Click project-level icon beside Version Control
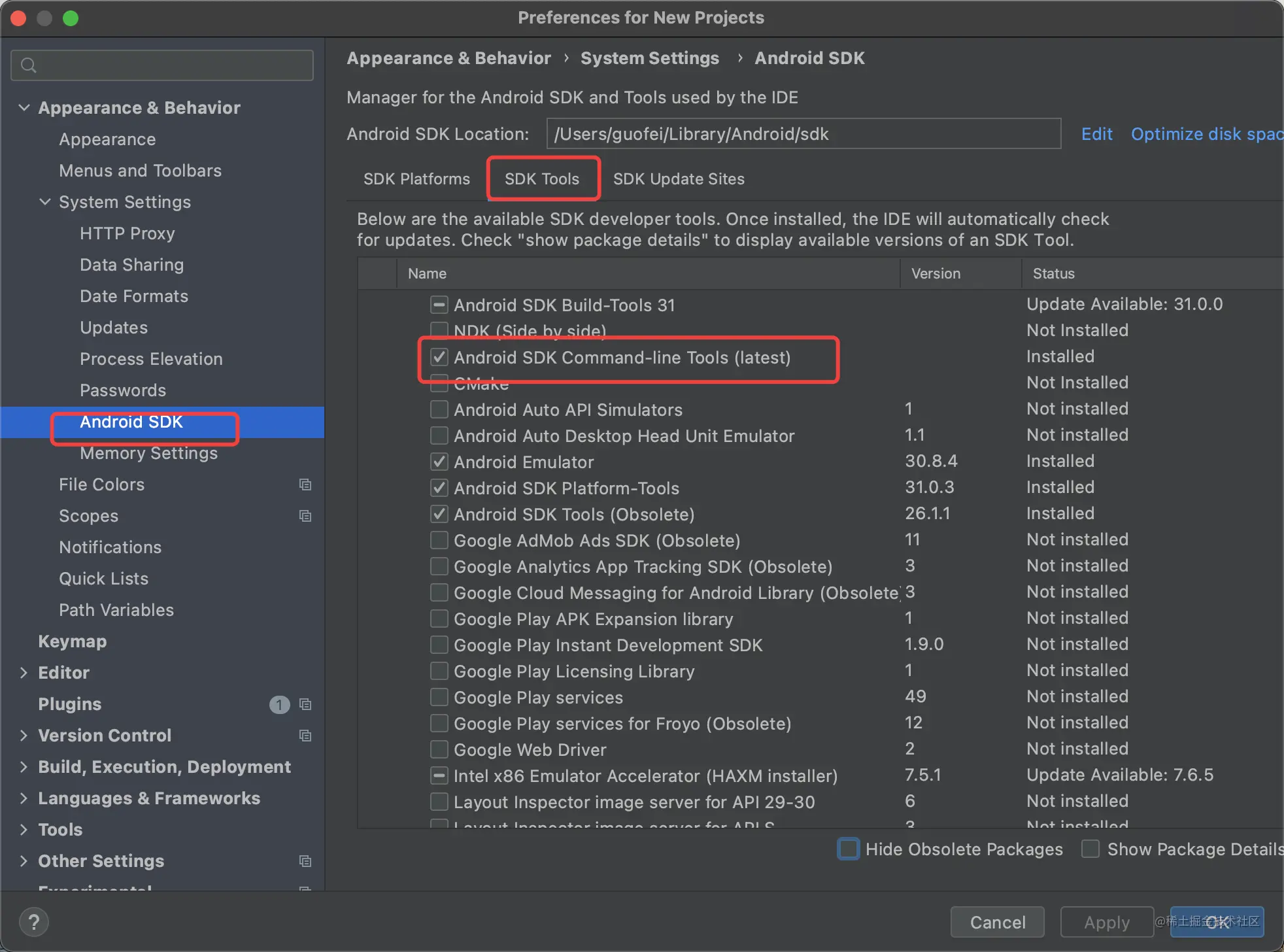Image resolution: width=1284 pixels, height=952 pixels. coord(305,736)
